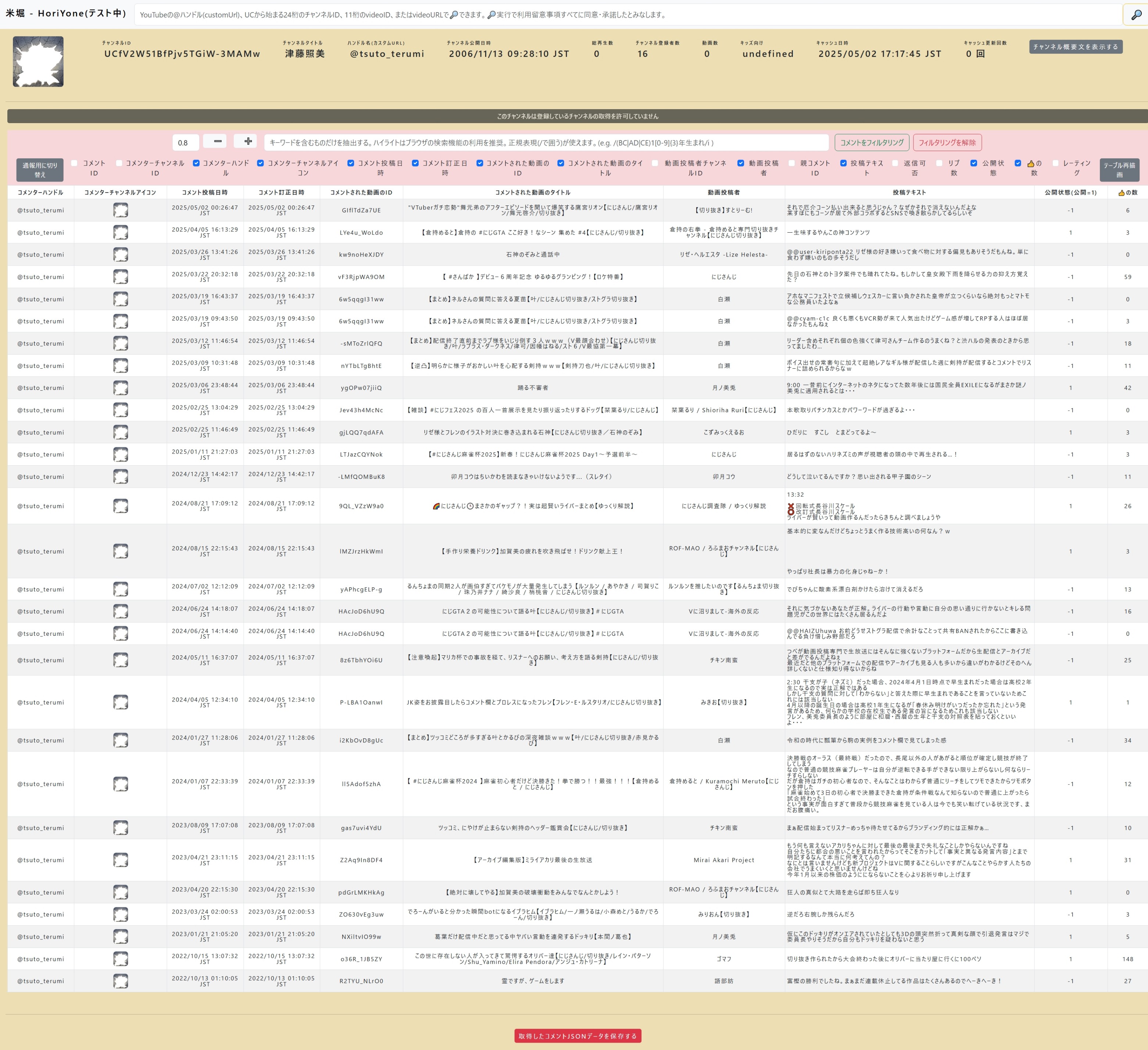Uncheck the コメント訂正日時 checkbox
This screenshot has width=1148, height=1050.
tap(415, 163)
